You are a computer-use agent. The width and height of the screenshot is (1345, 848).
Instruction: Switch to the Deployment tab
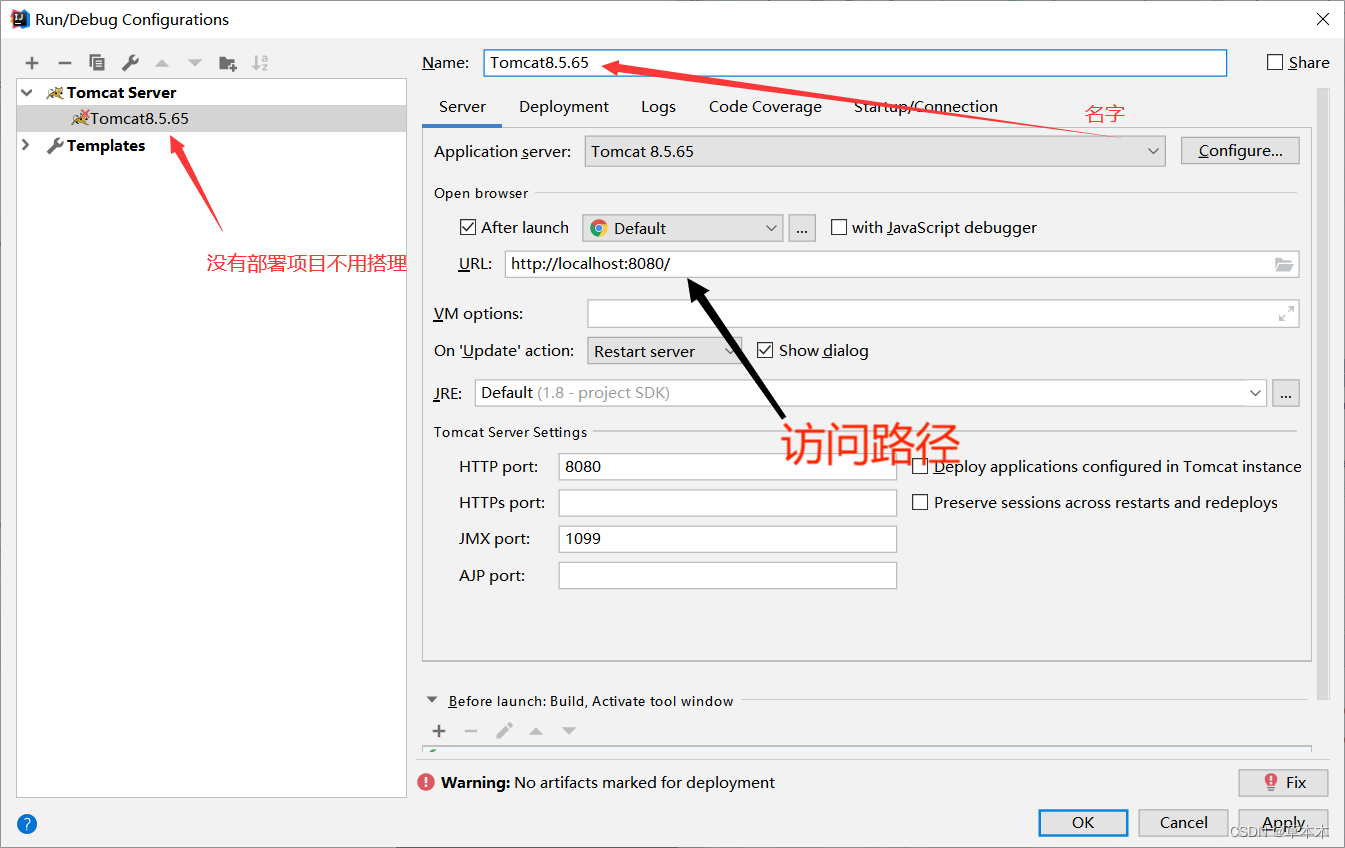point(564,107)
